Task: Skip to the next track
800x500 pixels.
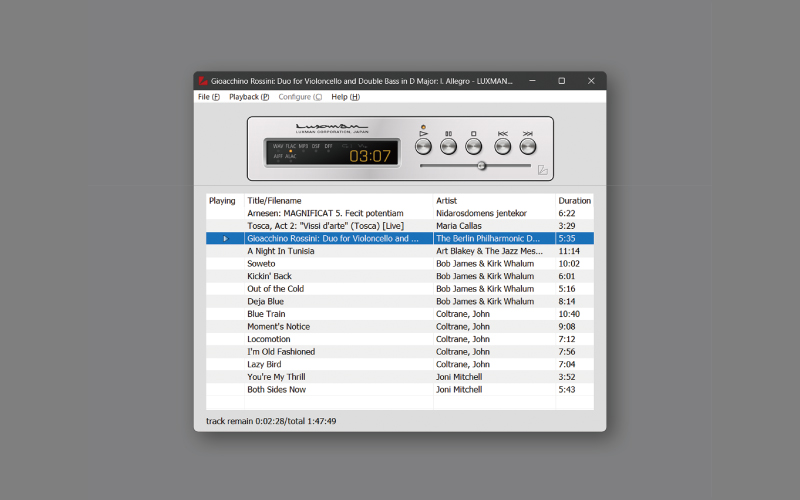Action: 528,146
